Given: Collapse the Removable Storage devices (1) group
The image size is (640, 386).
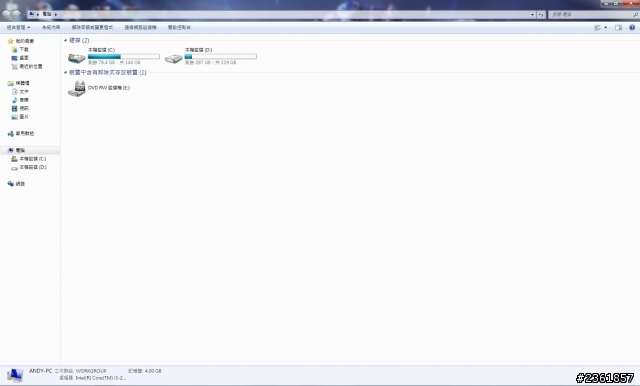Looking at the screenshot, I should pos(65,73).
